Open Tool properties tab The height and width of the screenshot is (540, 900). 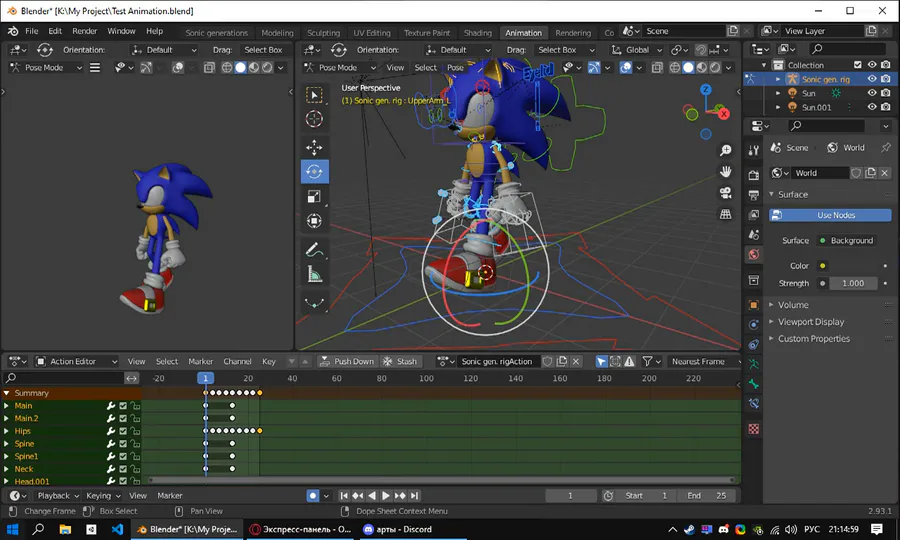tap(754, 150)
